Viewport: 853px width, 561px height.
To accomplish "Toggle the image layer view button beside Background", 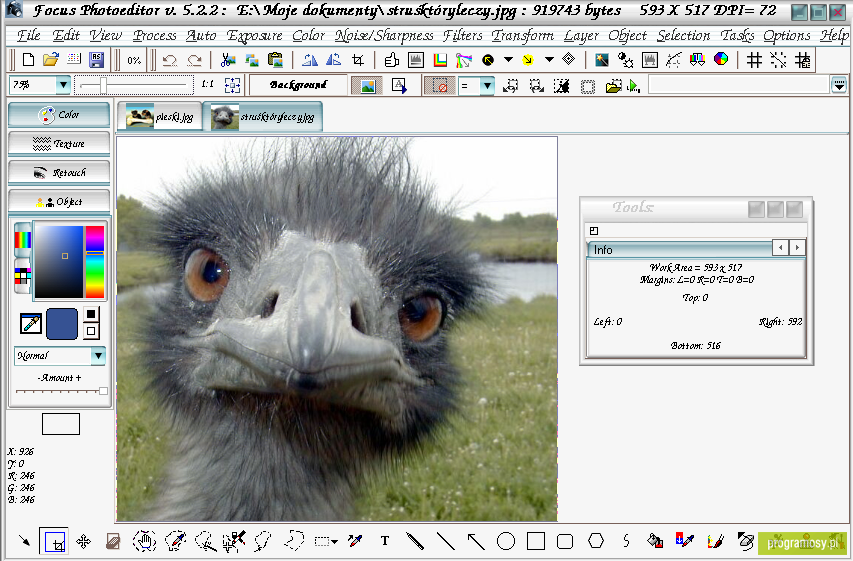I will click(367, 85).
